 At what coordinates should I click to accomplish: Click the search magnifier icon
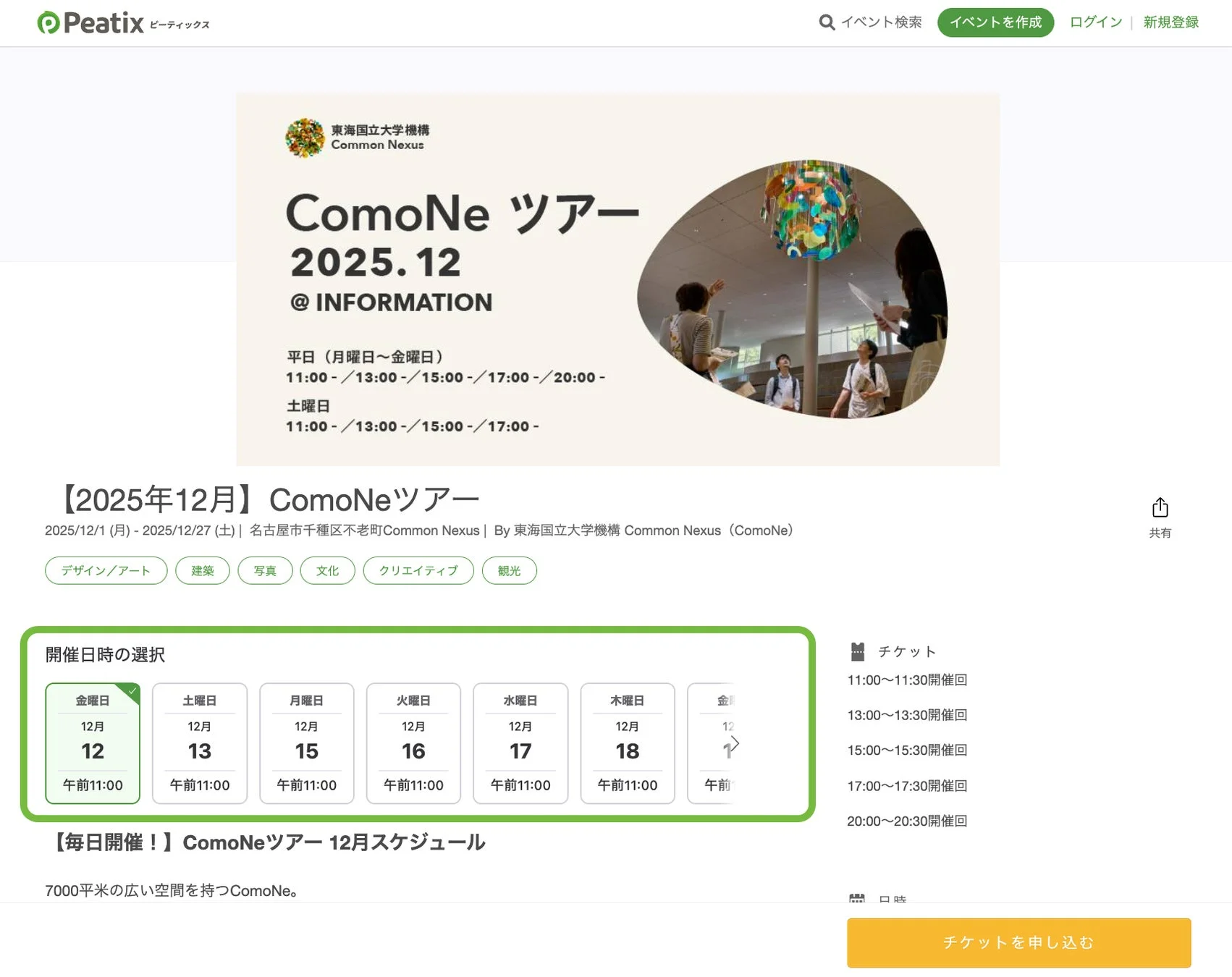(825, 22)
